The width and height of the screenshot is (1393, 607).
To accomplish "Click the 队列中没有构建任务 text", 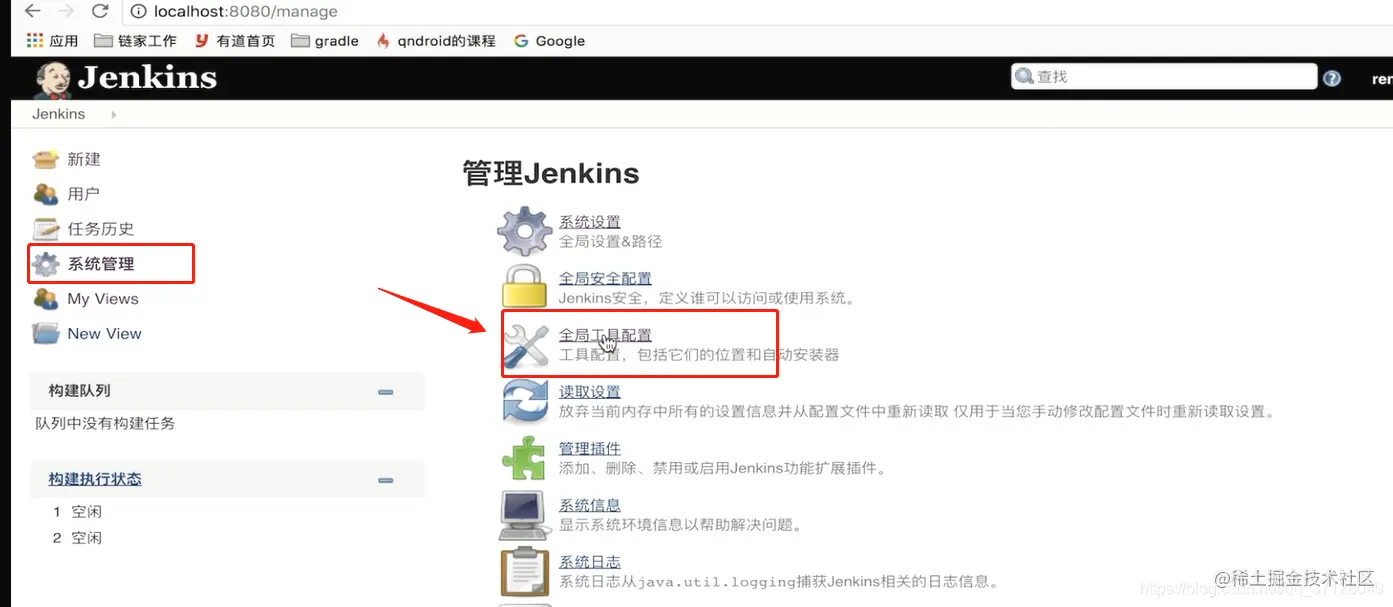I will click(x=105, y=423).
